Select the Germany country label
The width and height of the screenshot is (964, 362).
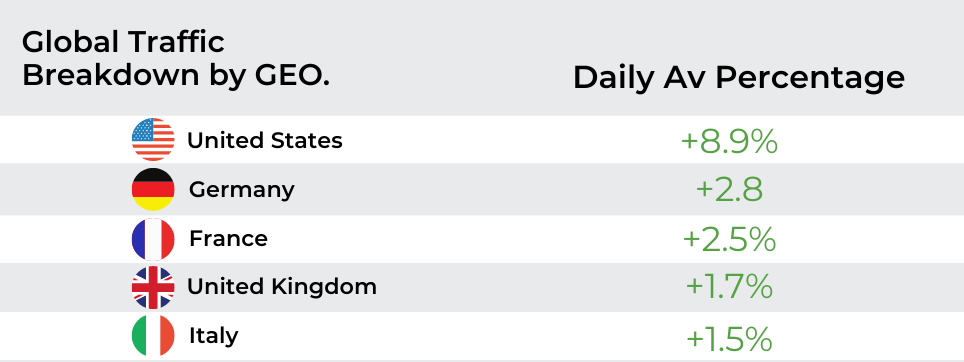coord(242,189)
